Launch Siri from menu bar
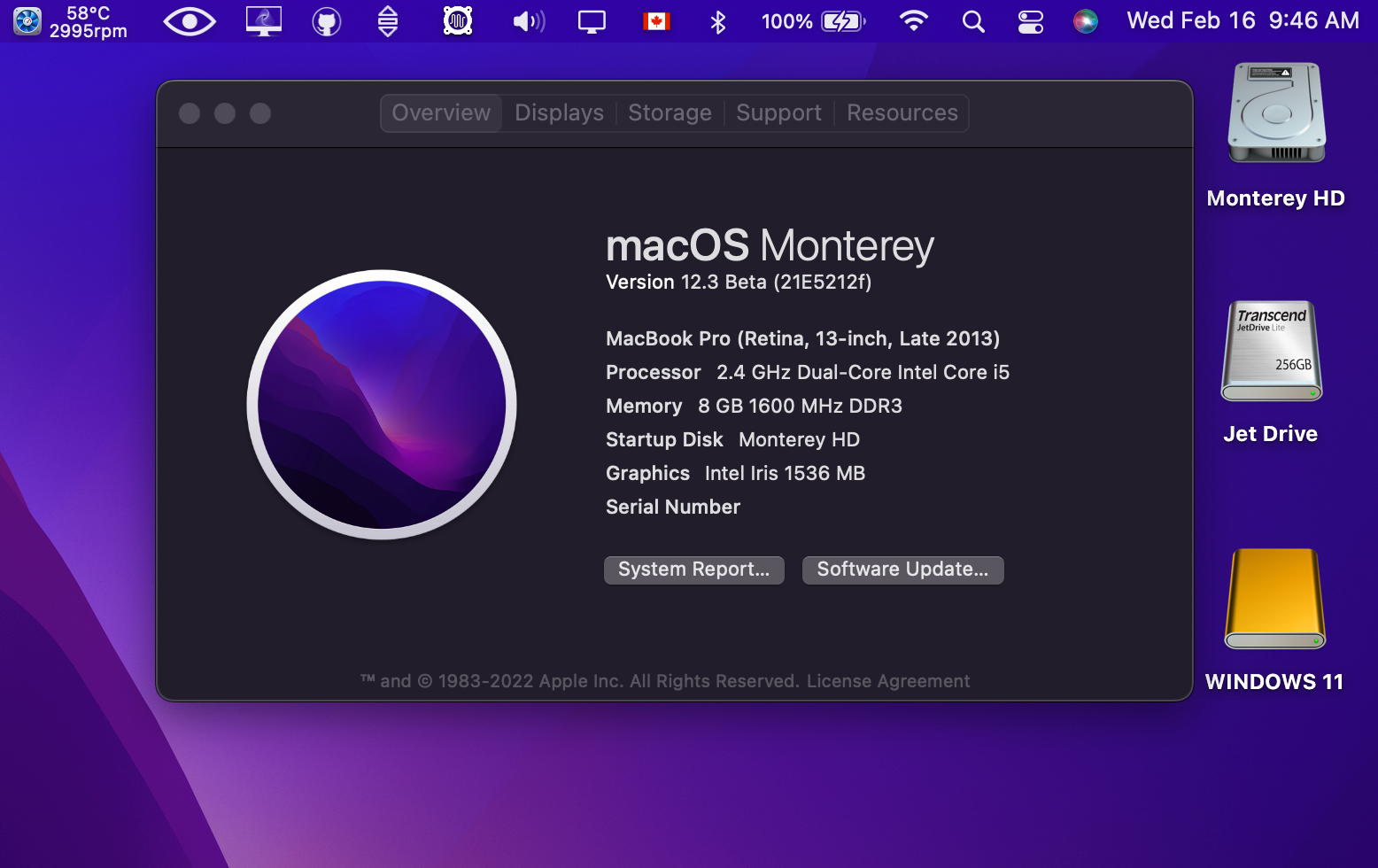The width and height of the screenshot is (1378, 868). [1086, 21]
